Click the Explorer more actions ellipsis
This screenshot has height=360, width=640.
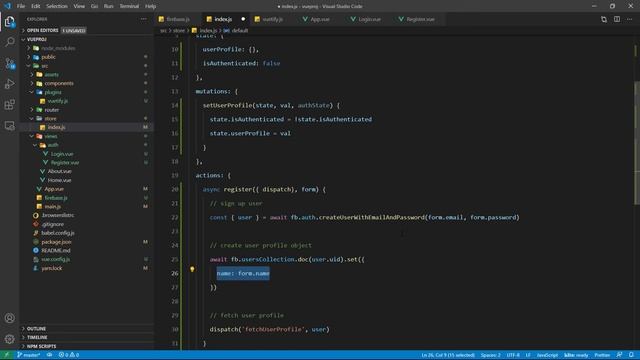click(143, 19)
